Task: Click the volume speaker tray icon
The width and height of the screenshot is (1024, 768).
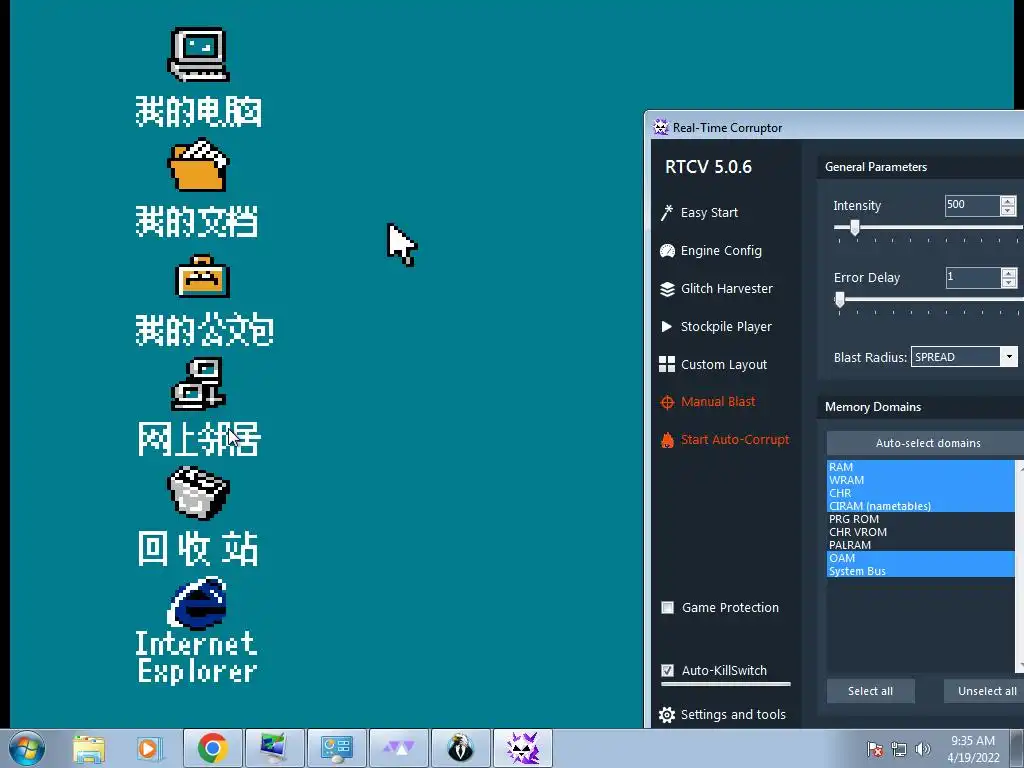Action: tap(923, 749)
